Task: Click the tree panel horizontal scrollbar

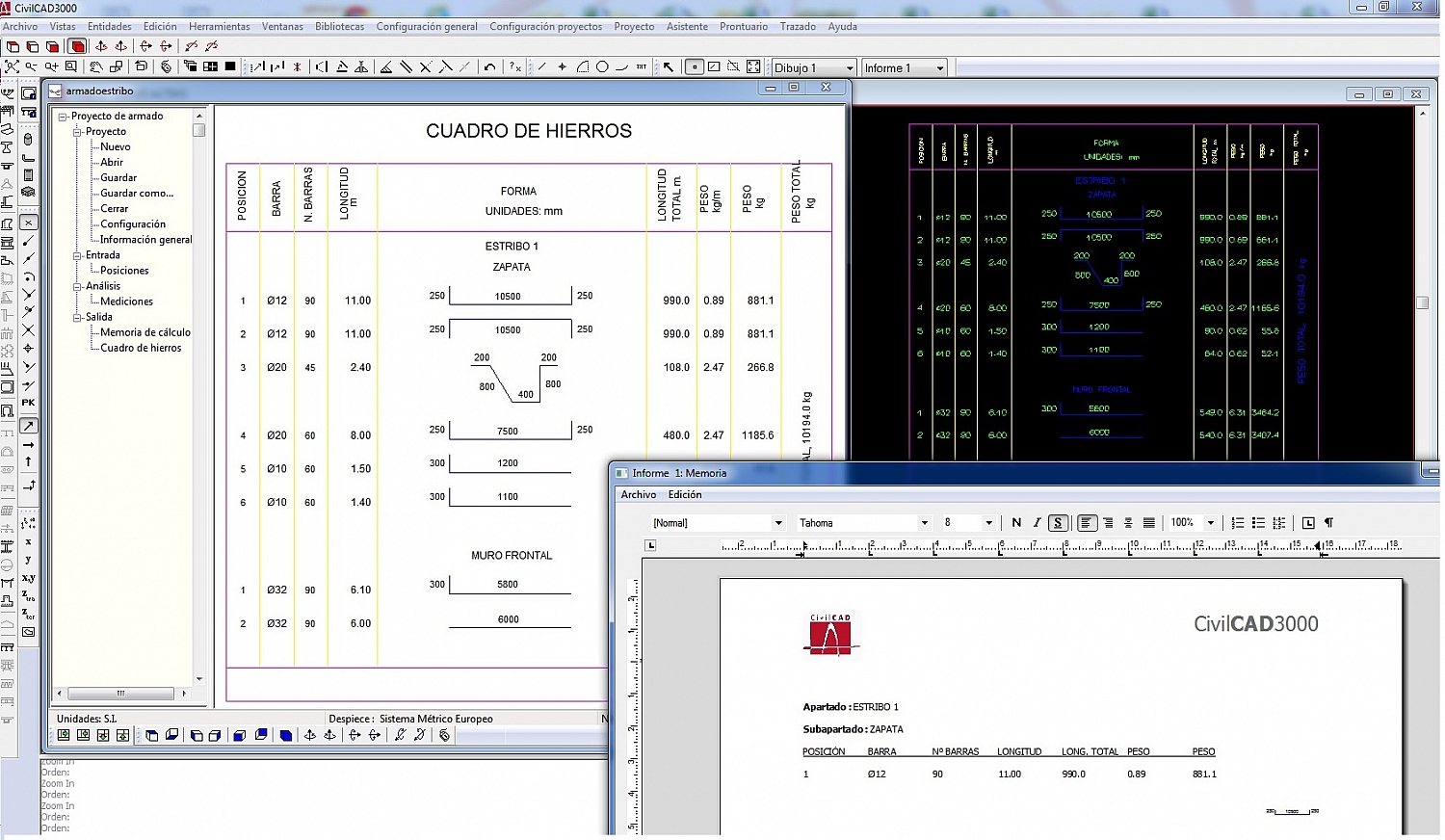Action: pos(121,694)
